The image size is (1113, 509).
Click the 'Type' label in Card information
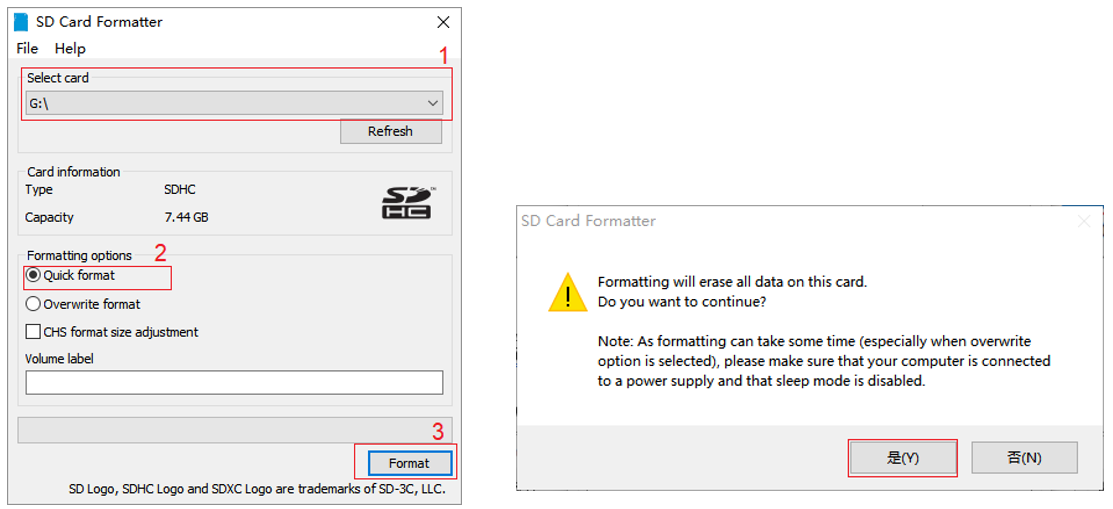point(38,190)
